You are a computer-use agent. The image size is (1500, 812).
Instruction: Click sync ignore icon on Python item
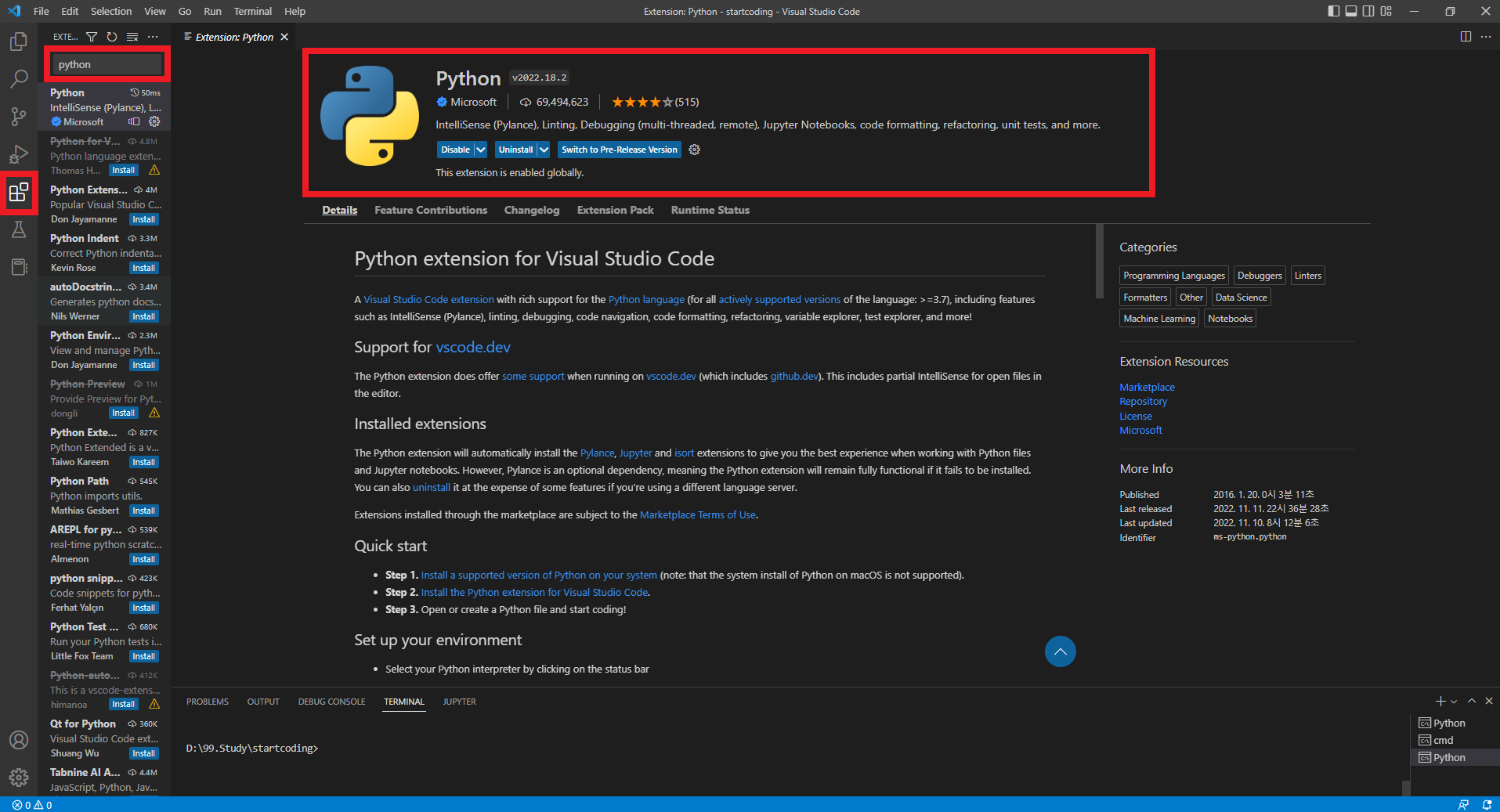(134, 121)
